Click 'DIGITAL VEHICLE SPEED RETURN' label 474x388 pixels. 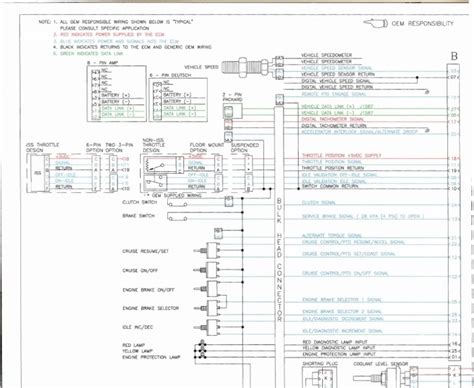(x=337, y=87)
